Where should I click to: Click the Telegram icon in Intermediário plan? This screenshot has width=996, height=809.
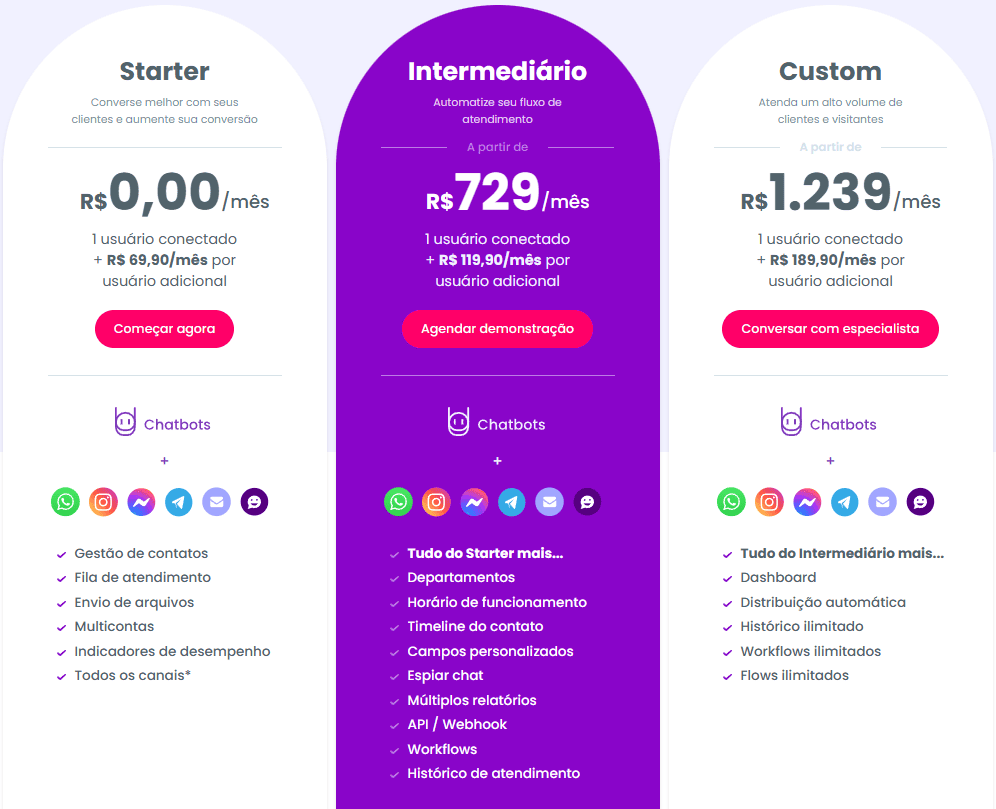512,502
